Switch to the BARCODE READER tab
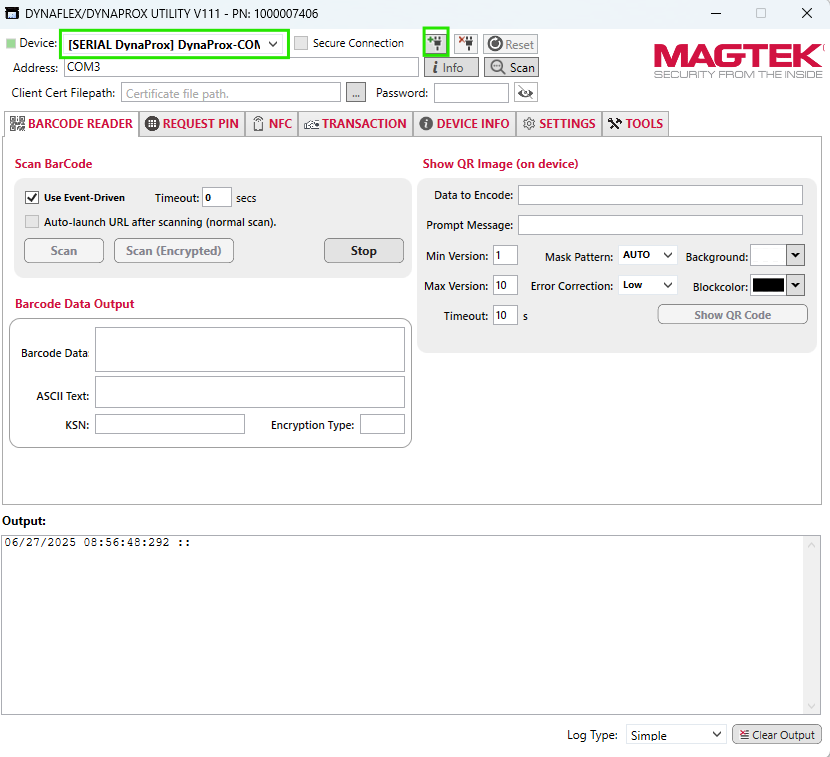Viewport: 830px width, 757px height. pyautogui.click(x=71, y=124)
